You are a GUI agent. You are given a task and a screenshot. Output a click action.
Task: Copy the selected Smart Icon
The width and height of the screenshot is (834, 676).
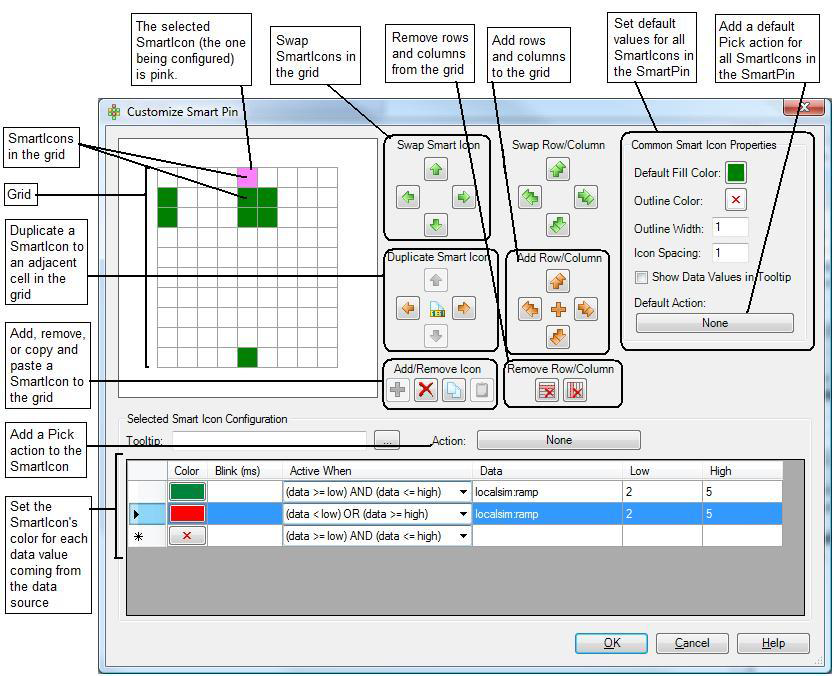454,389
